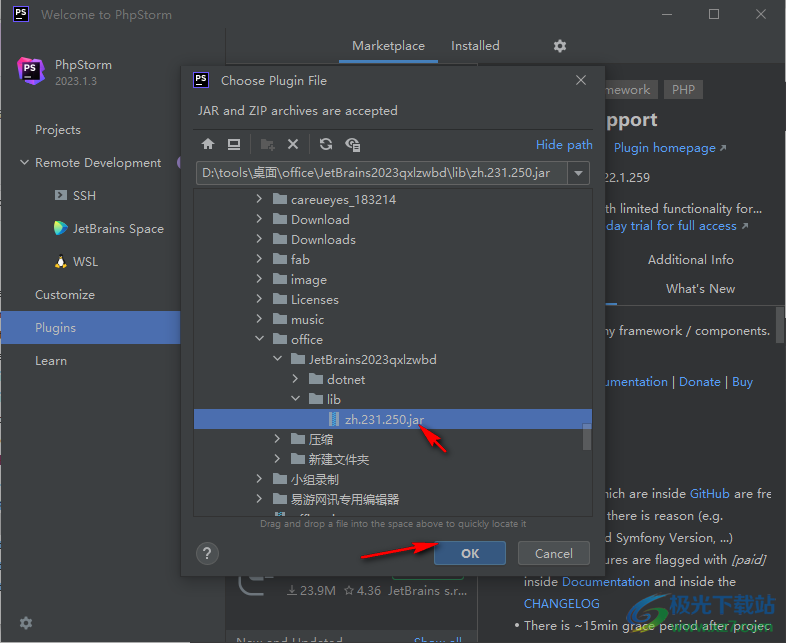
Task: Expand the 压缩 folder
Action: (277, 439)
